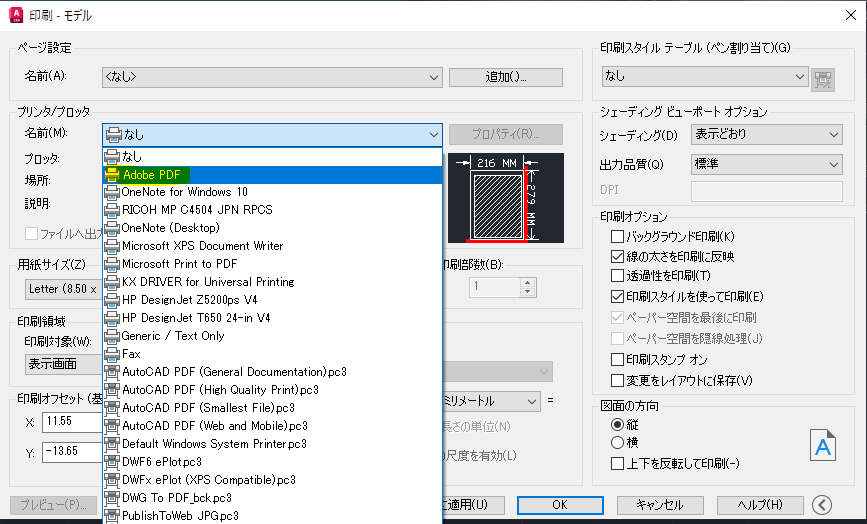Click the paper size preview thumbnail
This screenshot has width=867, height=524.
point(505,198)
